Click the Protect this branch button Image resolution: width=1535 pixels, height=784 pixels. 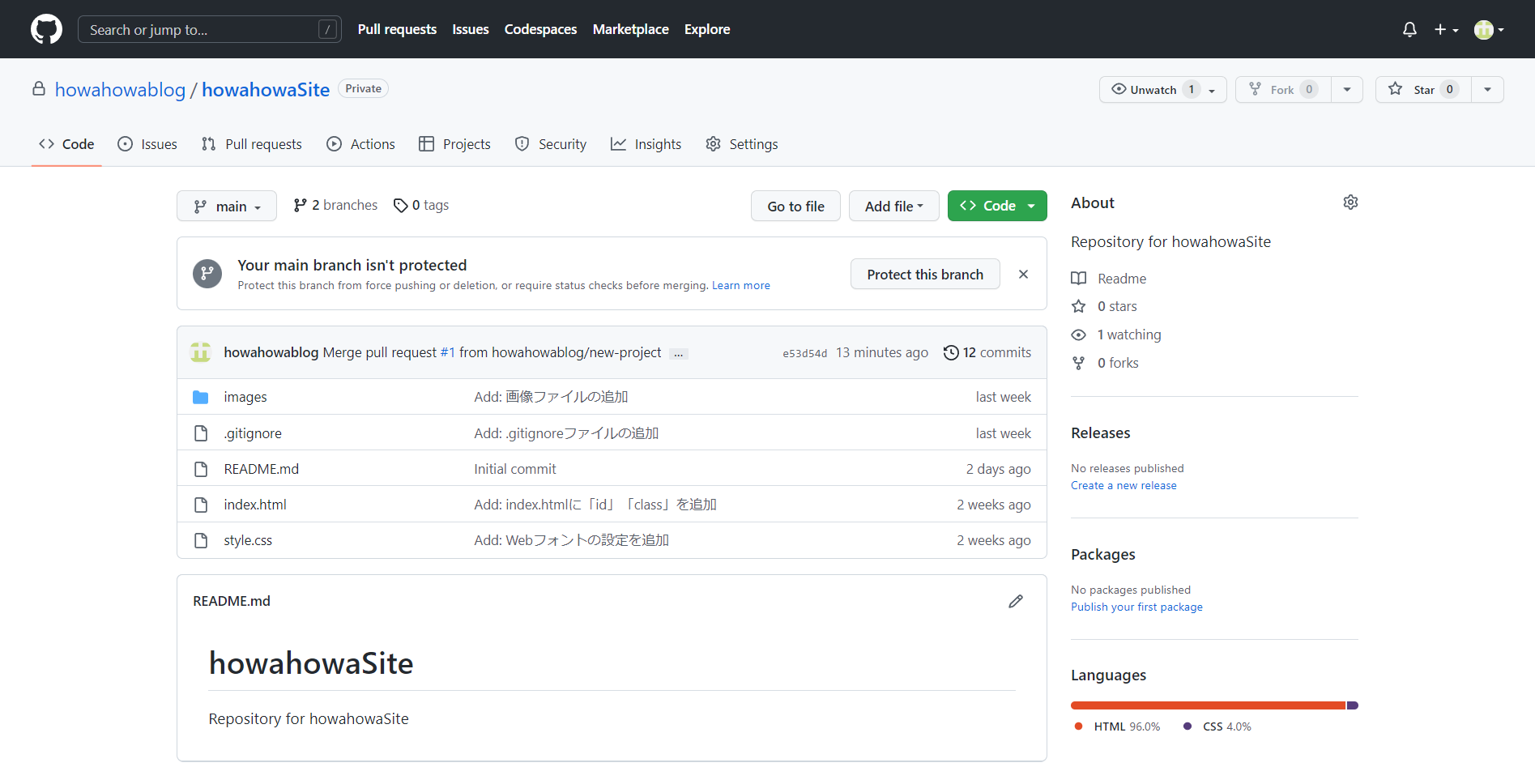pos(925,274)
